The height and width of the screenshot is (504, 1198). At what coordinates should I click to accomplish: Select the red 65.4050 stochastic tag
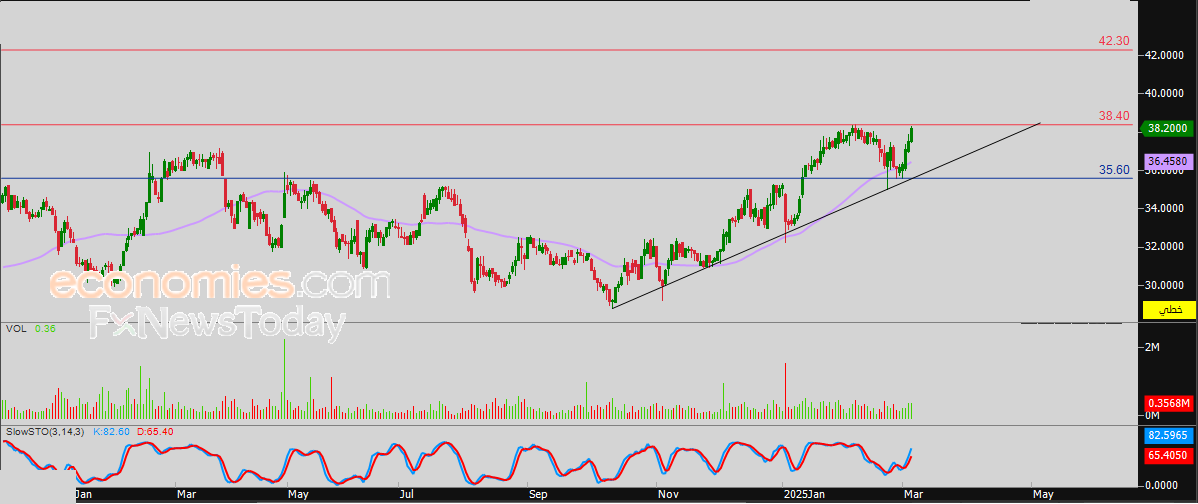(x=1170, y=456)
